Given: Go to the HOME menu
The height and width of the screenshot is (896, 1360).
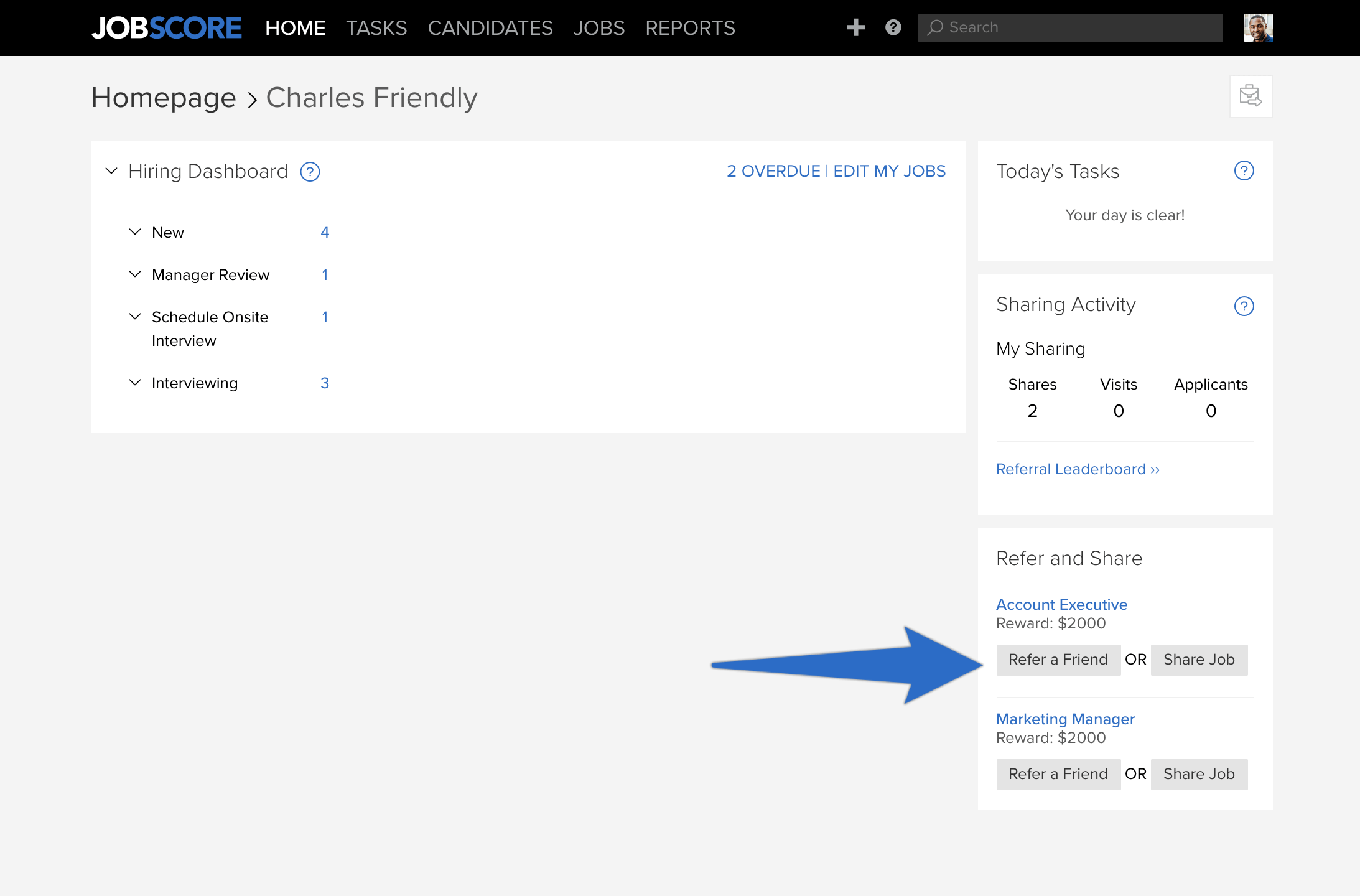Looking at the screenshot, I should point(295,28).
